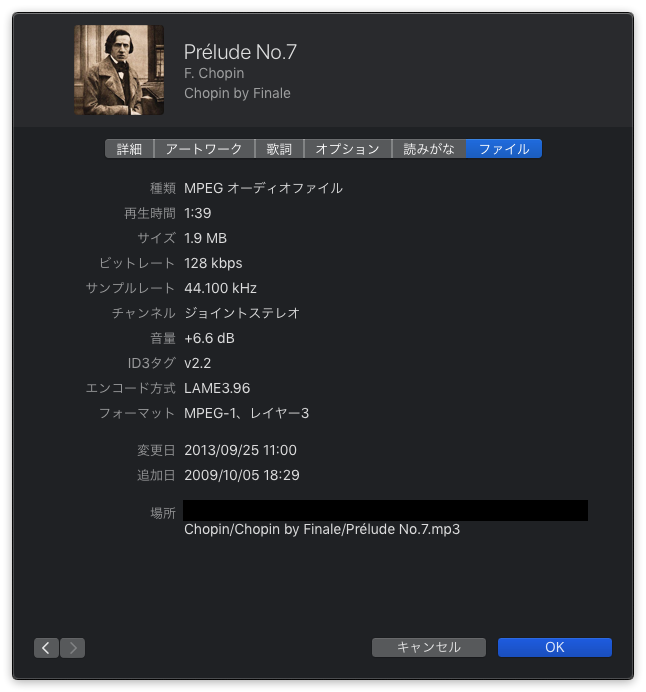Confirm with the OK button
646x692 pixels.
click(555, 647)
